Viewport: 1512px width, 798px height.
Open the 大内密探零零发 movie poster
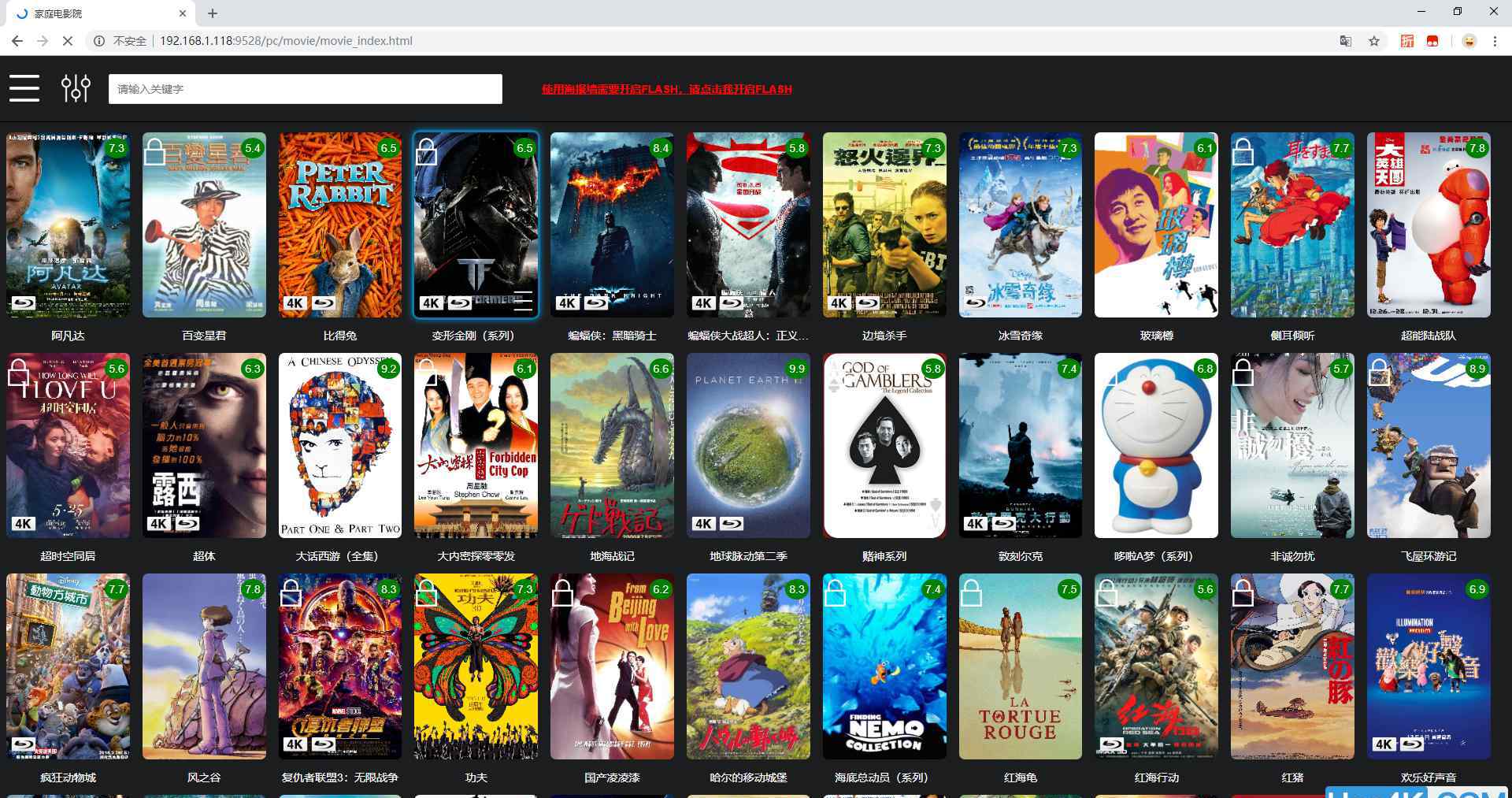coord(476,446)
